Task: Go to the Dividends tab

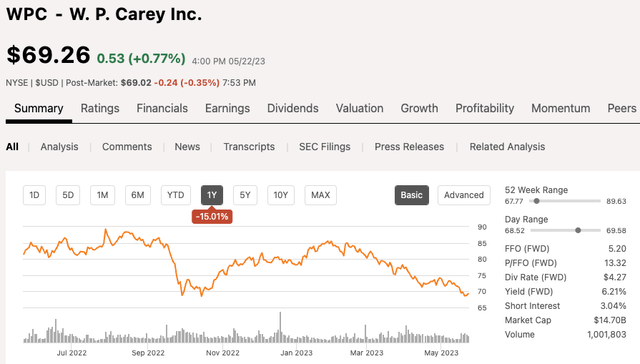Action: click(x=293, y=108)
